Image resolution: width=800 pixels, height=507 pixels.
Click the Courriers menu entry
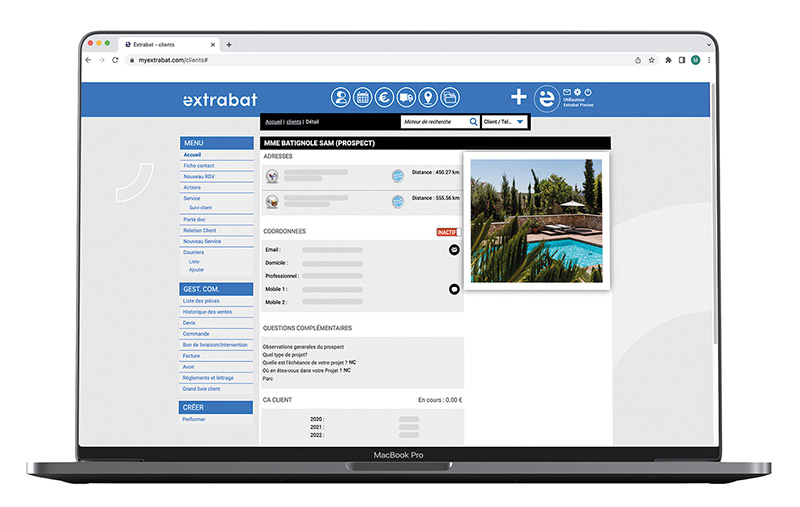point(193,252)
